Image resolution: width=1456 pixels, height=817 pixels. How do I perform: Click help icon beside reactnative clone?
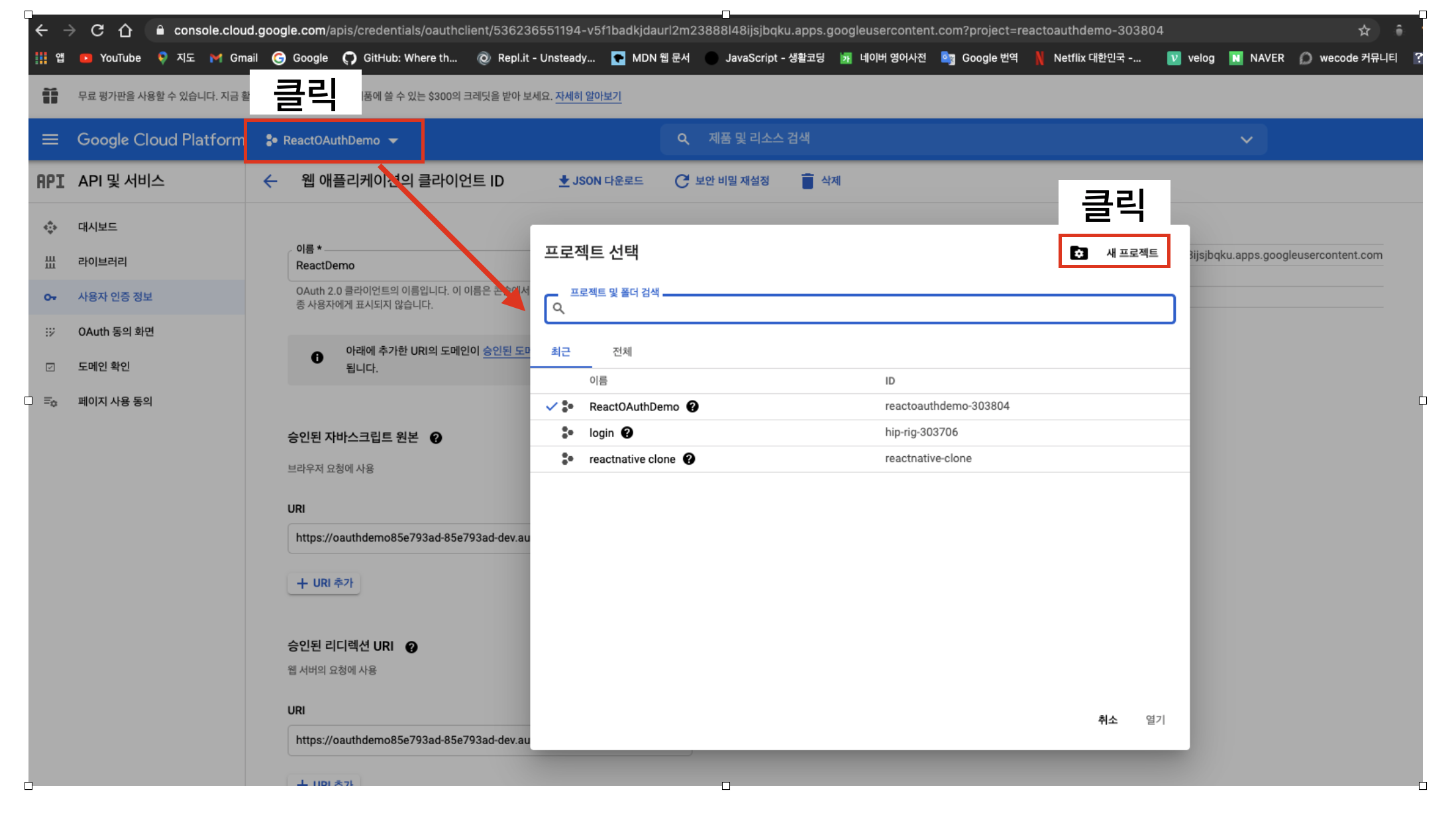click(689, 459)
